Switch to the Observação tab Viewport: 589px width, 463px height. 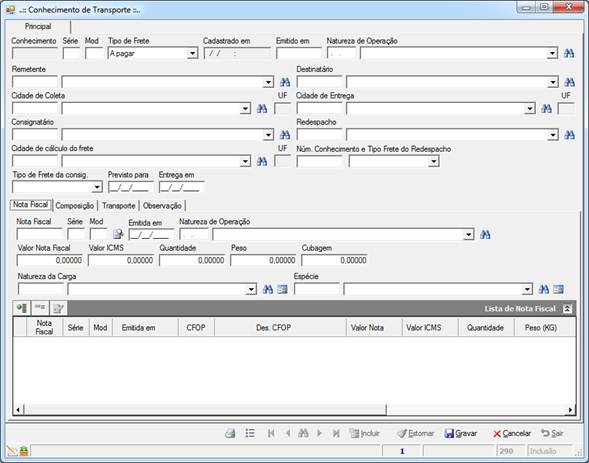[162, 205]
